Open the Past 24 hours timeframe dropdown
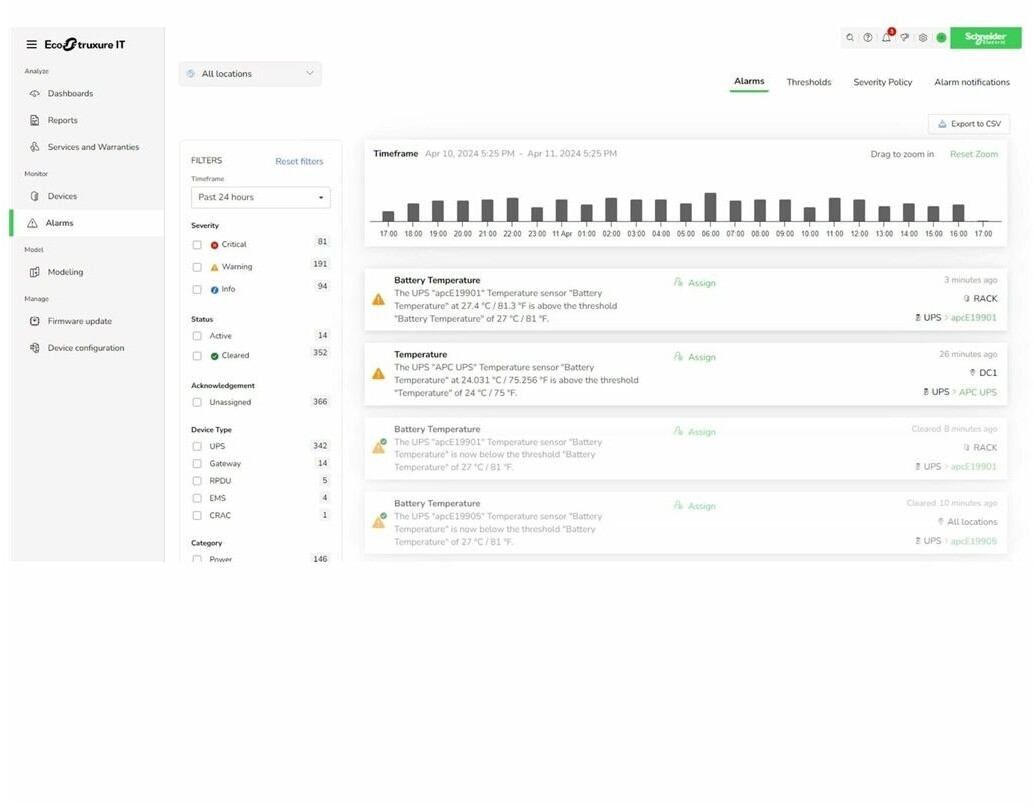This screenshot has width=1034, height=808. tap(260, 198)
